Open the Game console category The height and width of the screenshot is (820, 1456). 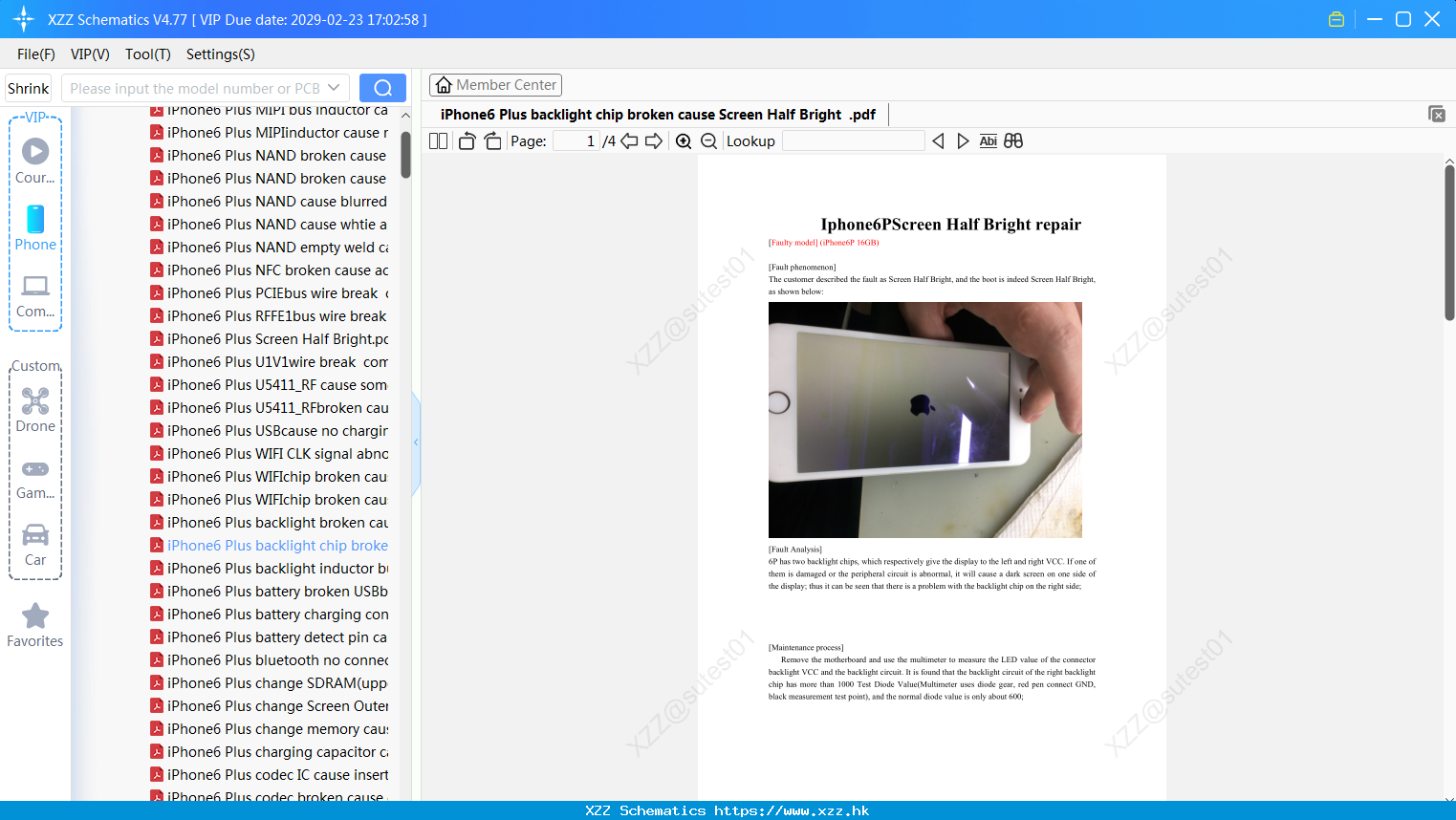click(x=35, y=480)
